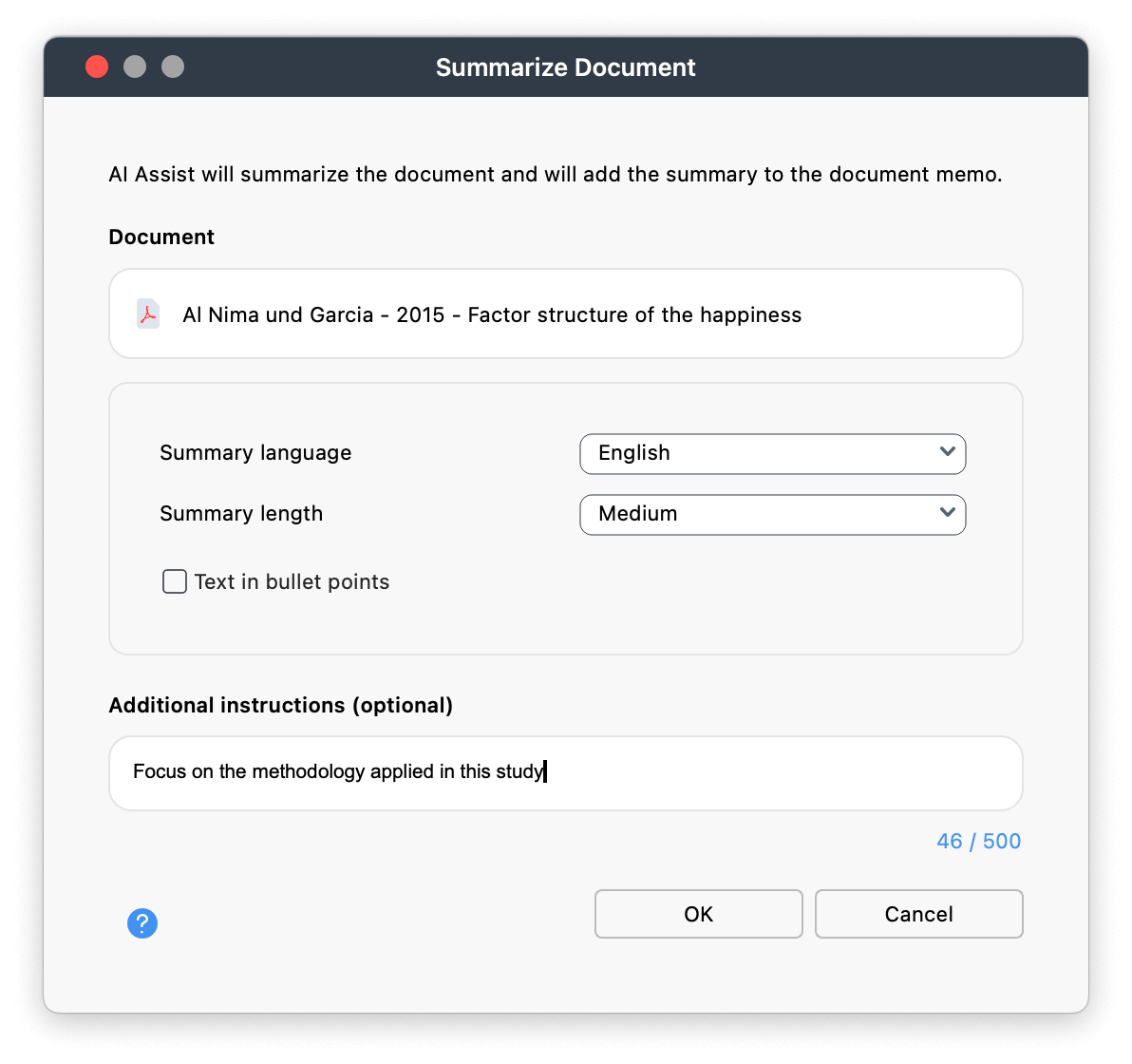This screenshot has width=1132, height=1064.
Task: Open the Summary length dropdown showing Medium
Action: pos(771,514)
